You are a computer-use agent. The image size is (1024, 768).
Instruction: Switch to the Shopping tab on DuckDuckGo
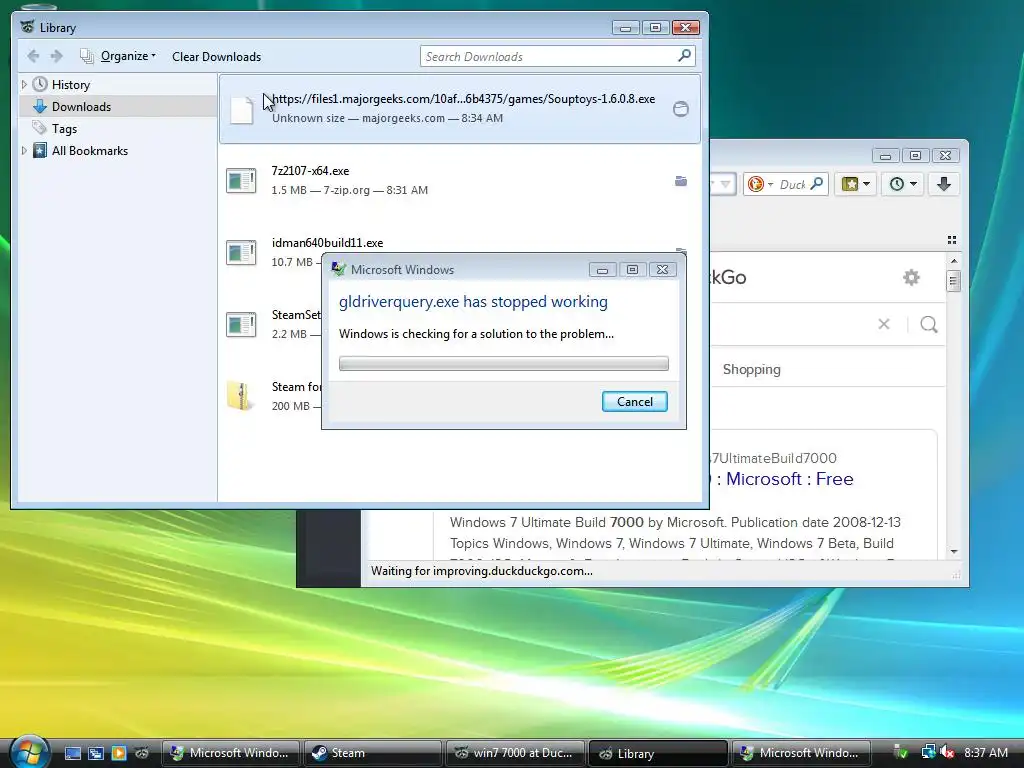[x=751, y=370]
